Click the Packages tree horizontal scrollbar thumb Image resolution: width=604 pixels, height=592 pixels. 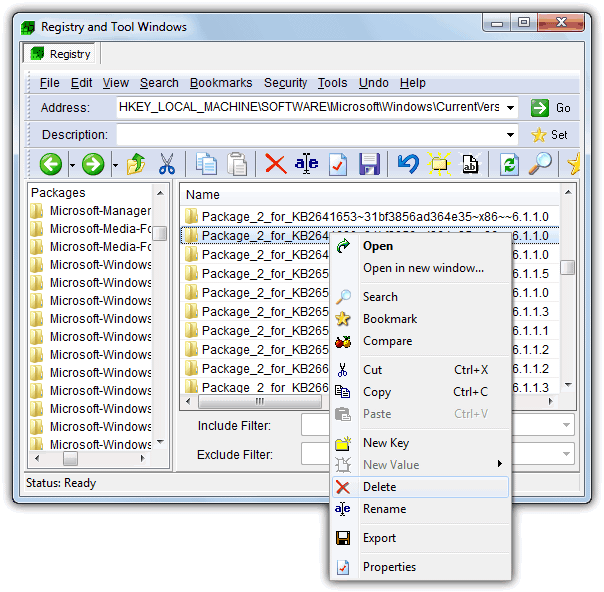[70, 458]
